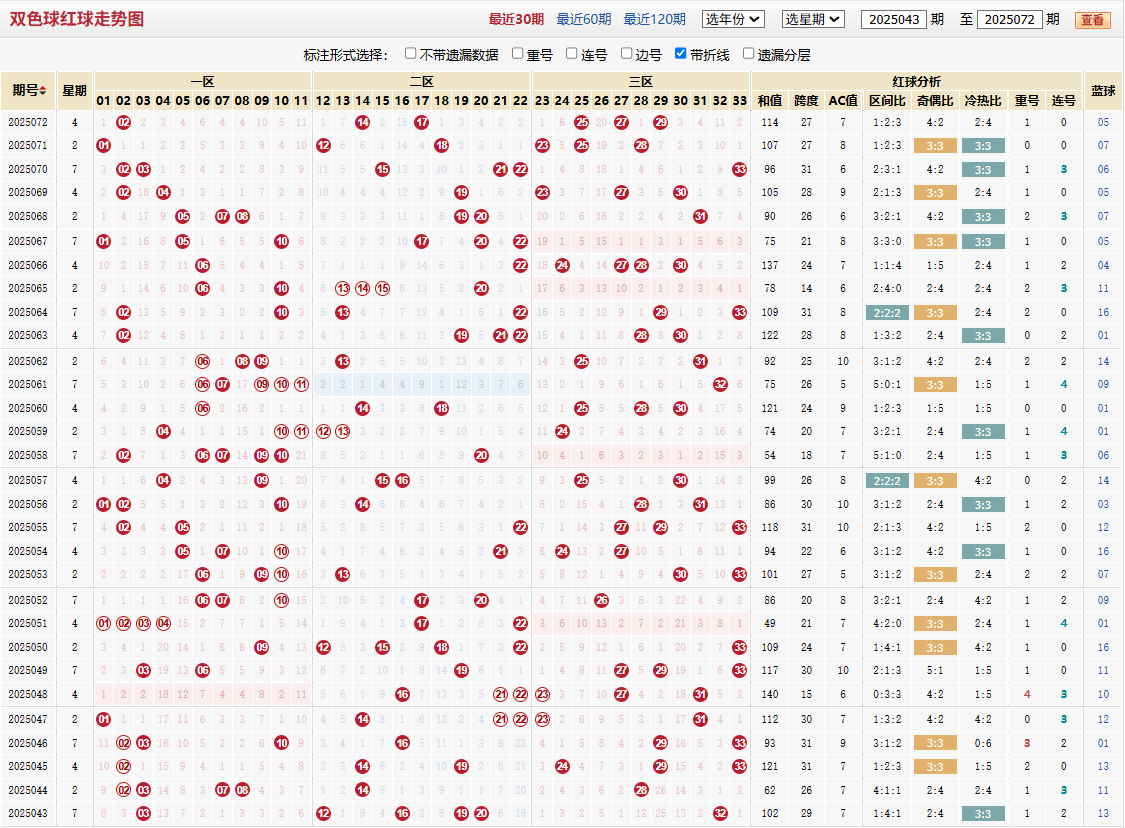This screenshot has width=1125, height=828.
Task: Click the 二区 section header
Action: [422, 82]
